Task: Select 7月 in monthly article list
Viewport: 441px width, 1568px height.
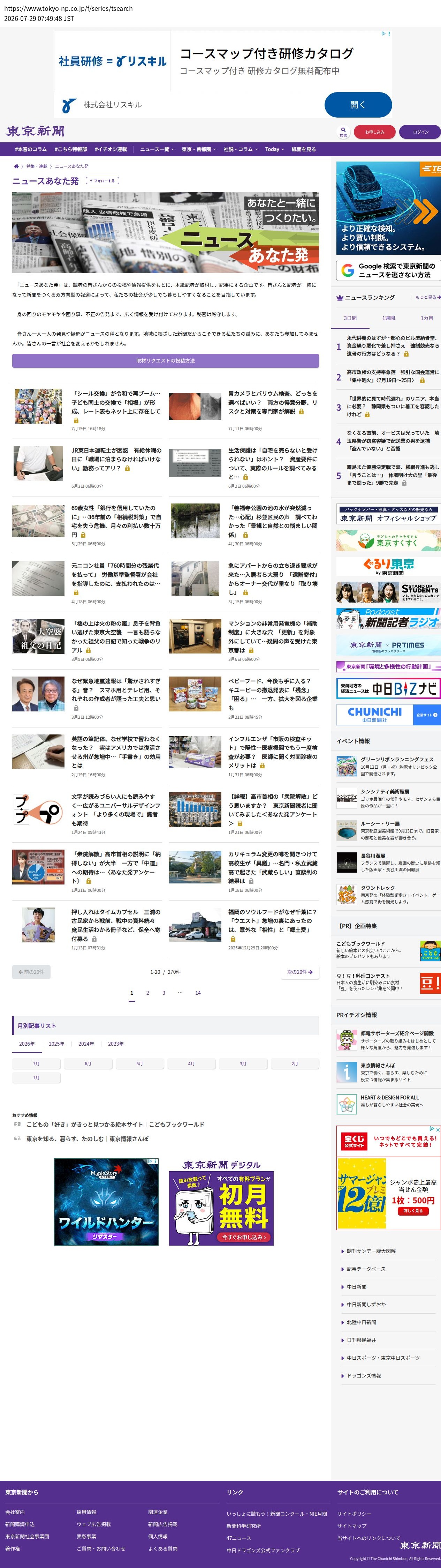Action: (x=36, y=1064)
